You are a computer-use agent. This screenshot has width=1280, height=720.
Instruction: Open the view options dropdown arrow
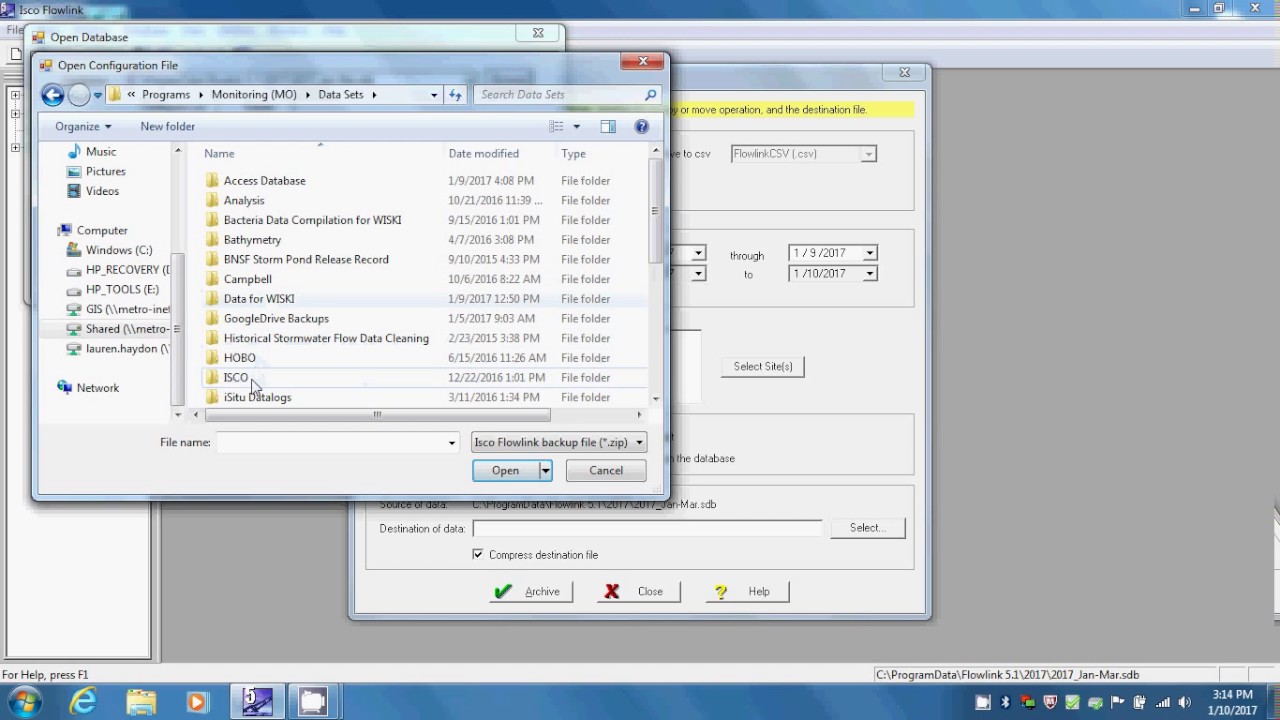[x=576, y=127]
